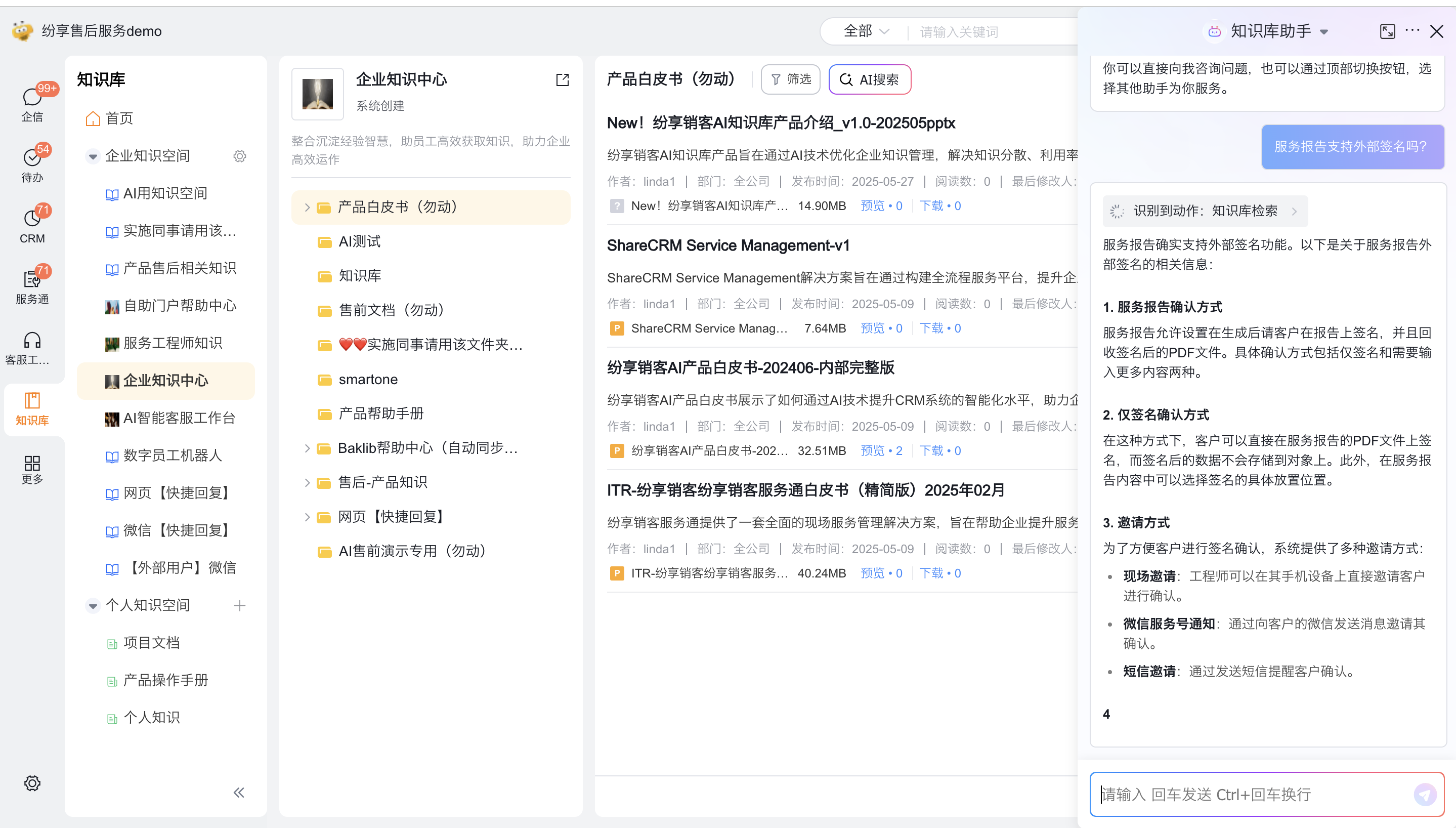Open the 待办 to-do icon
The image size is (1456, 828).
[x=32, y=158]
